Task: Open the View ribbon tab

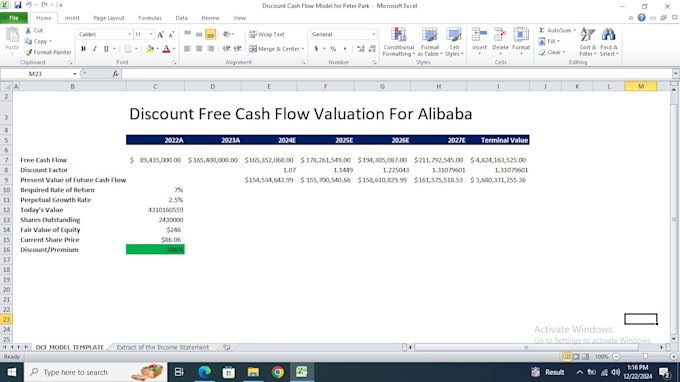Action: [239, 18]
